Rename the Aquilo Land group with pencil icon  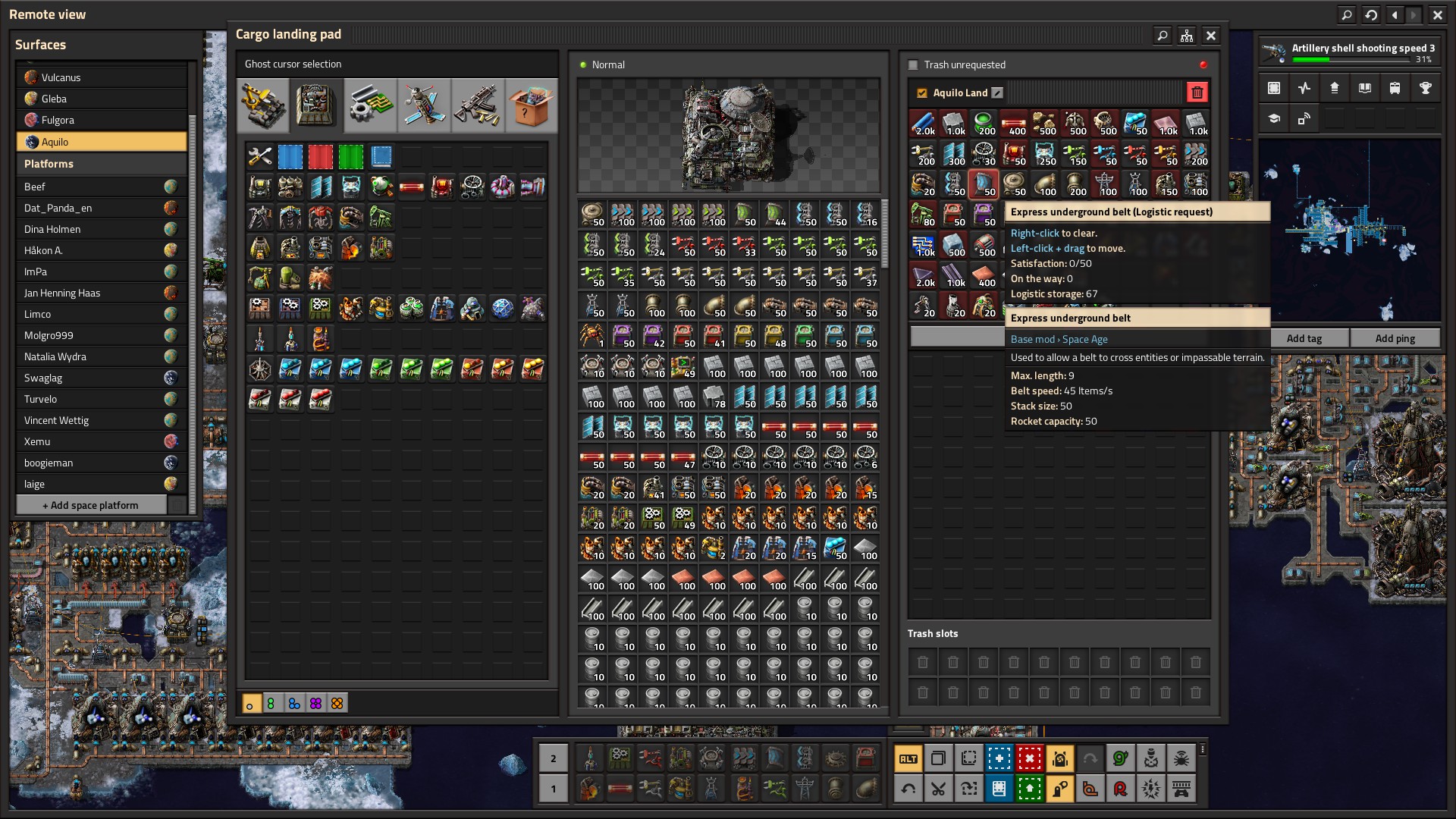tap(997, 93)
